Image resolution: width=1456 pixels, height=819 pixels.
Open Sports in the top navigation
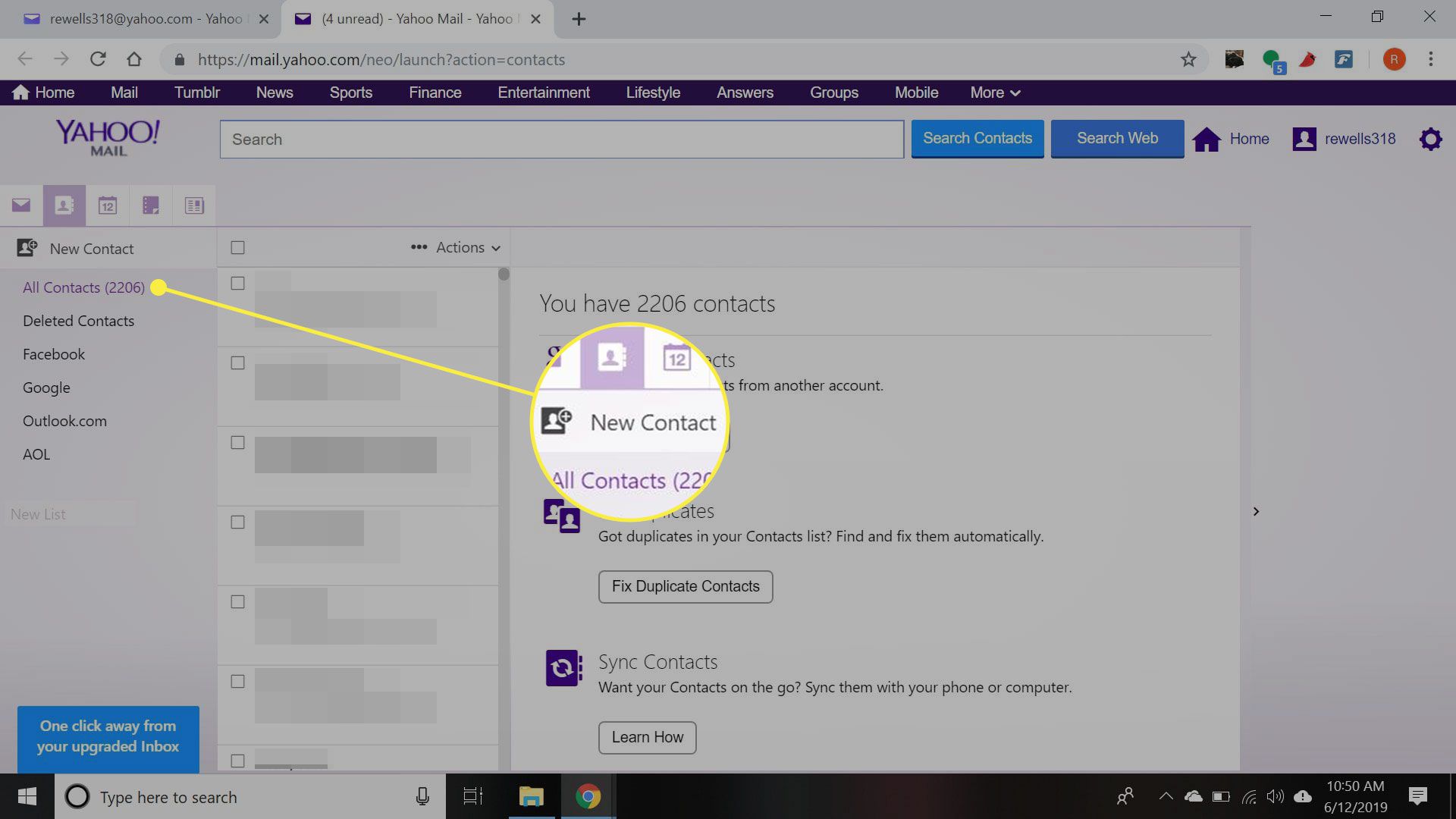[x=350, y=93]
